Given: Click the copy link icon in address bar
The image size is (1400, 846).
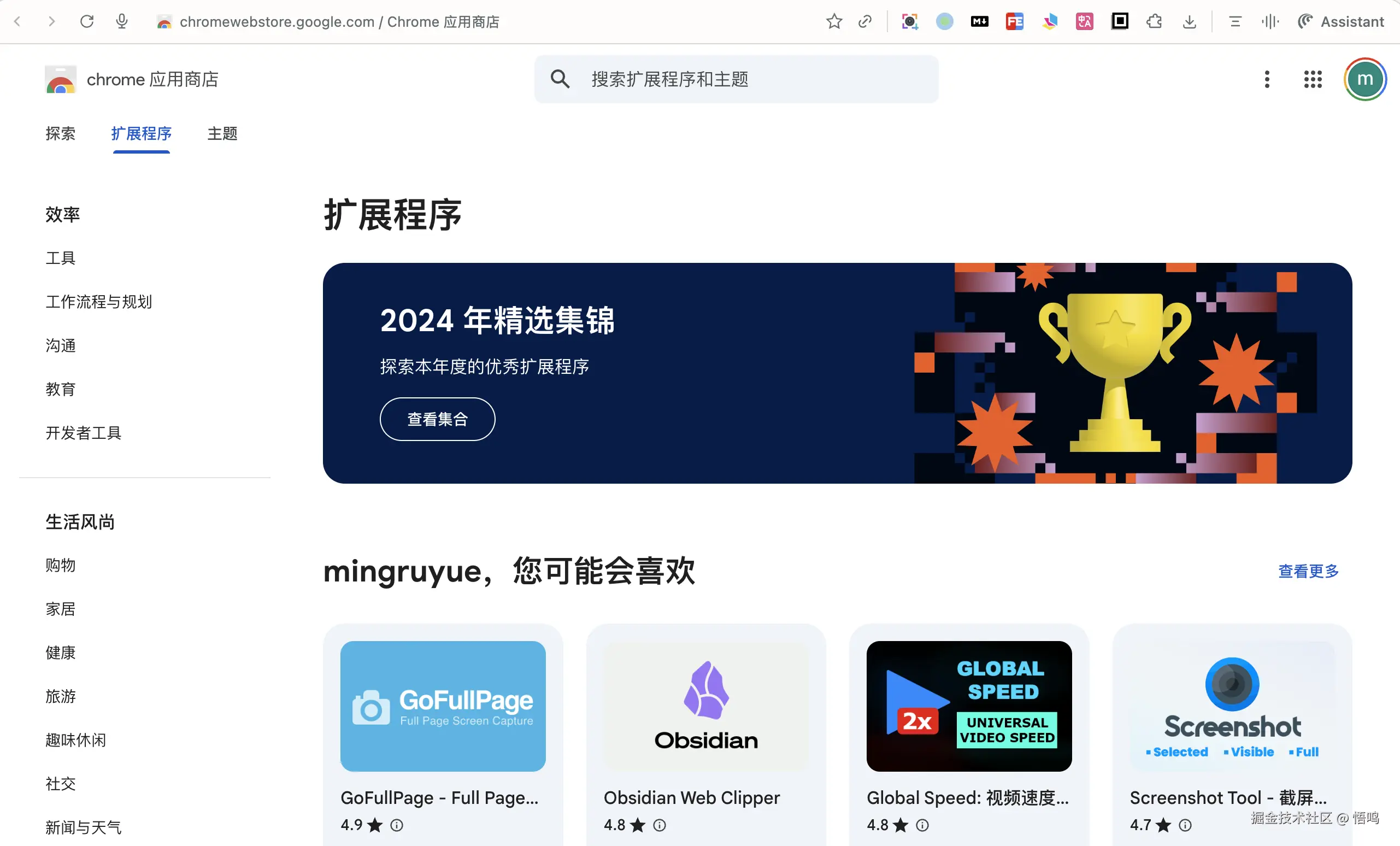Looking at the screenshot, I should pyautogui.click(x=865, y=22).
